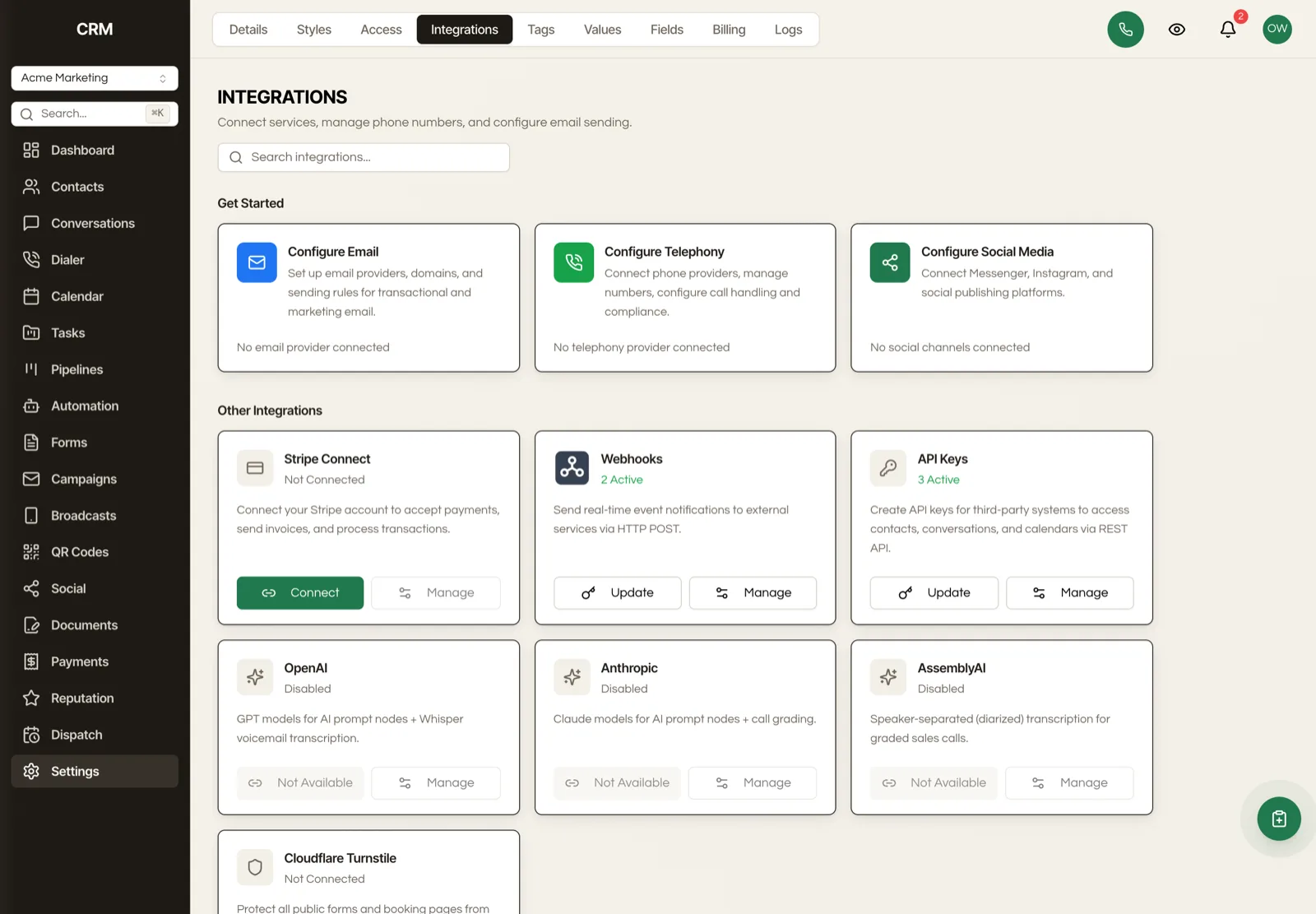Screen dimensions: 1316x914
Task: Click Update on the API Keys card
Action: (x=934, y=593)
